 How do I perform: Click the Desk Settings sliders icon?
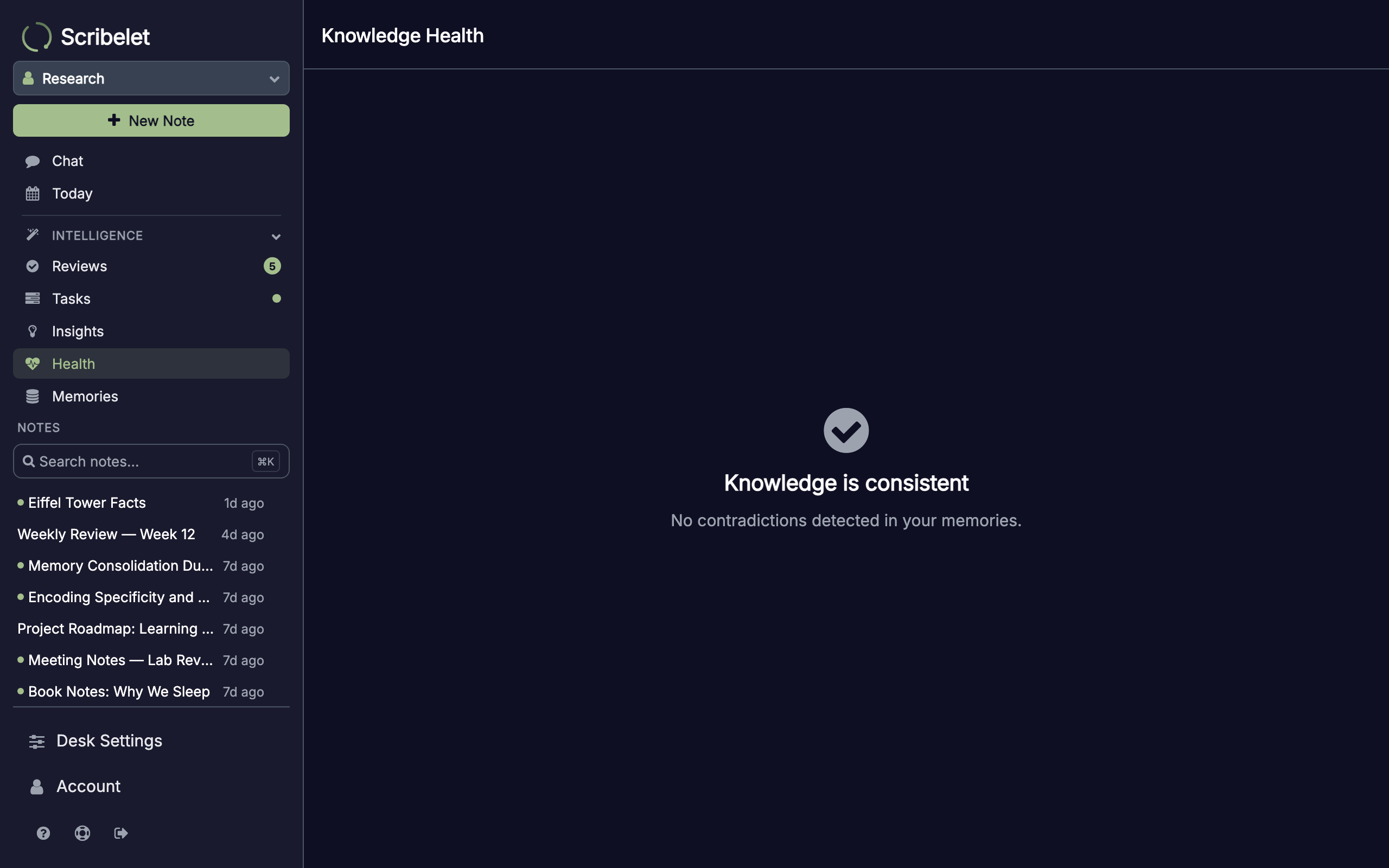click(x=37, y=741)
